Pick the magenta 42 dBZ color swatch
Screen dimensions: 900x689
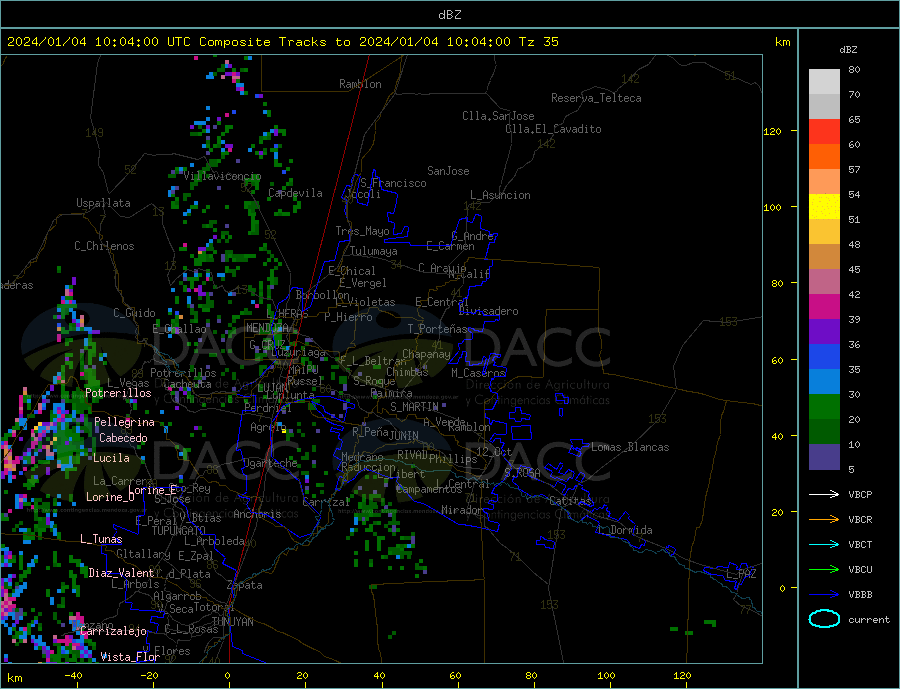click(824, 307)
